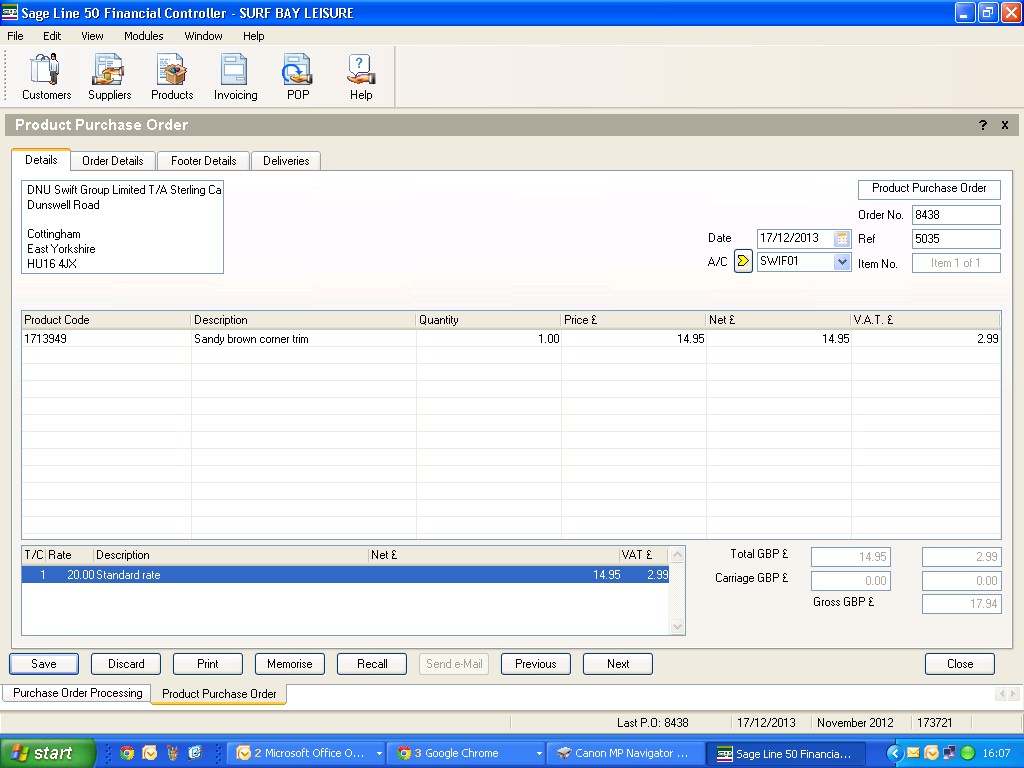Viewport: 1024px width, 768px height.
Task: Click the Ref input field
Action: click(955, 239)
